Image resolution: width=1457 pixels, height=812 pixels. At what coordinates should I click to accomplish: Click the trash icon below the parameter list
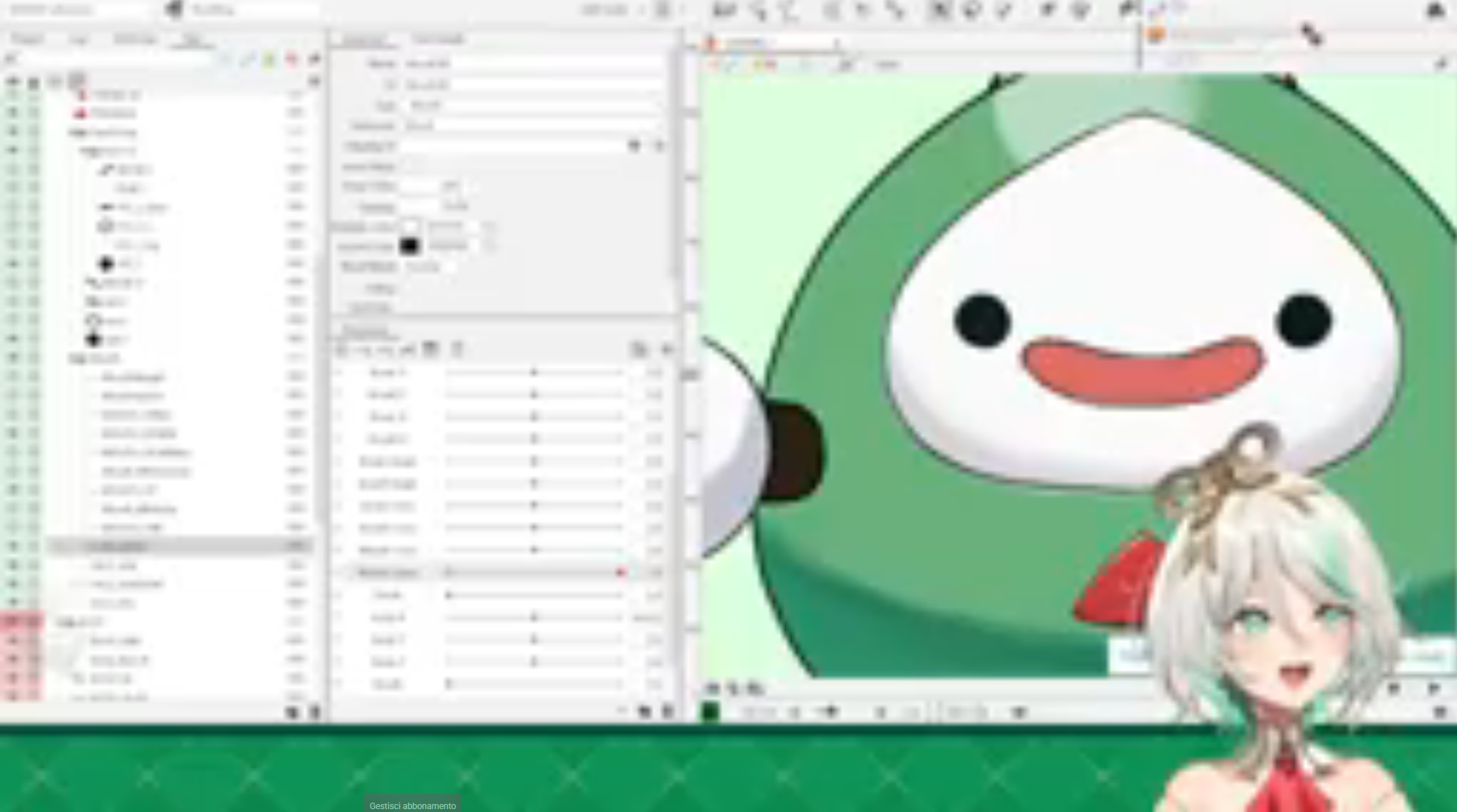pos(667,712)
